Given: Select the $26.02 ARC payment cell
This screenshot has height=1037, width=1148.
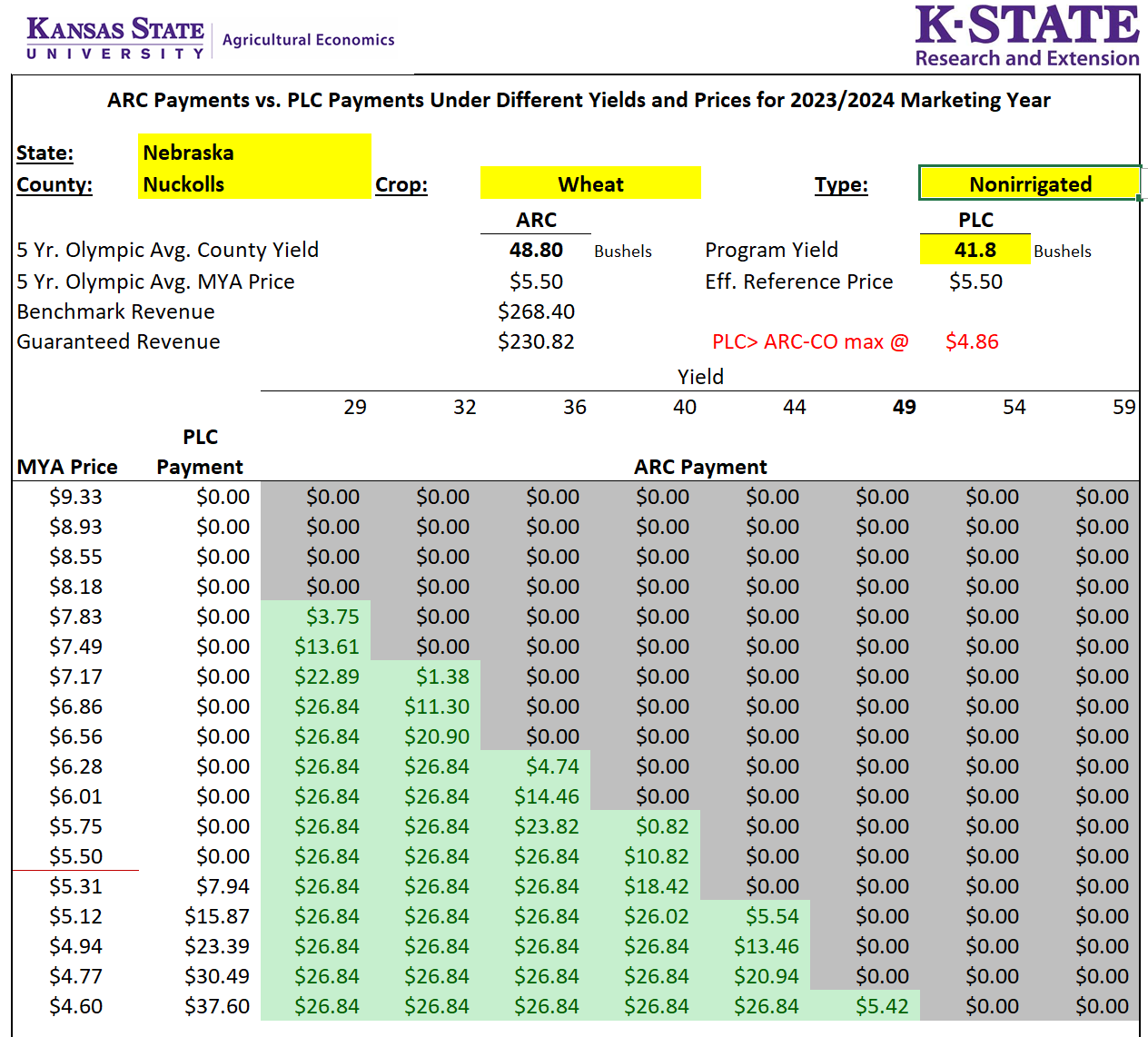Looking at the screenshot, I should [656, 916].
